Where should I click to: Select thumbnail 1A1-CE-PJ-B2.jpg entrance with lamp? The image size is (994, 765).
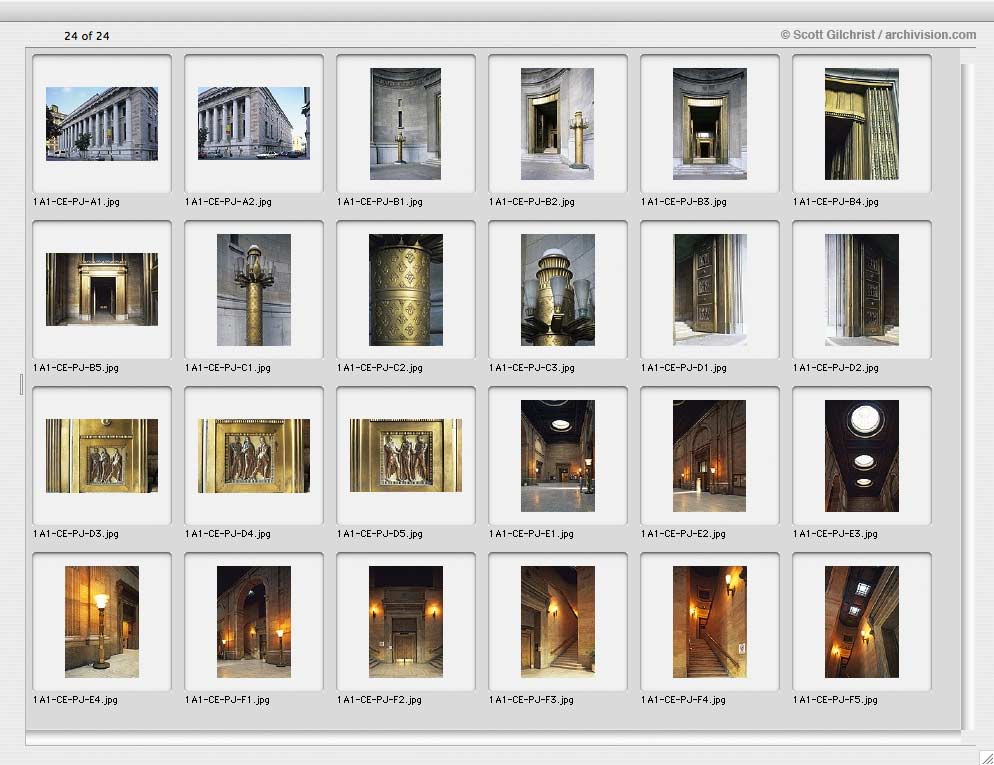coord(558,124)
